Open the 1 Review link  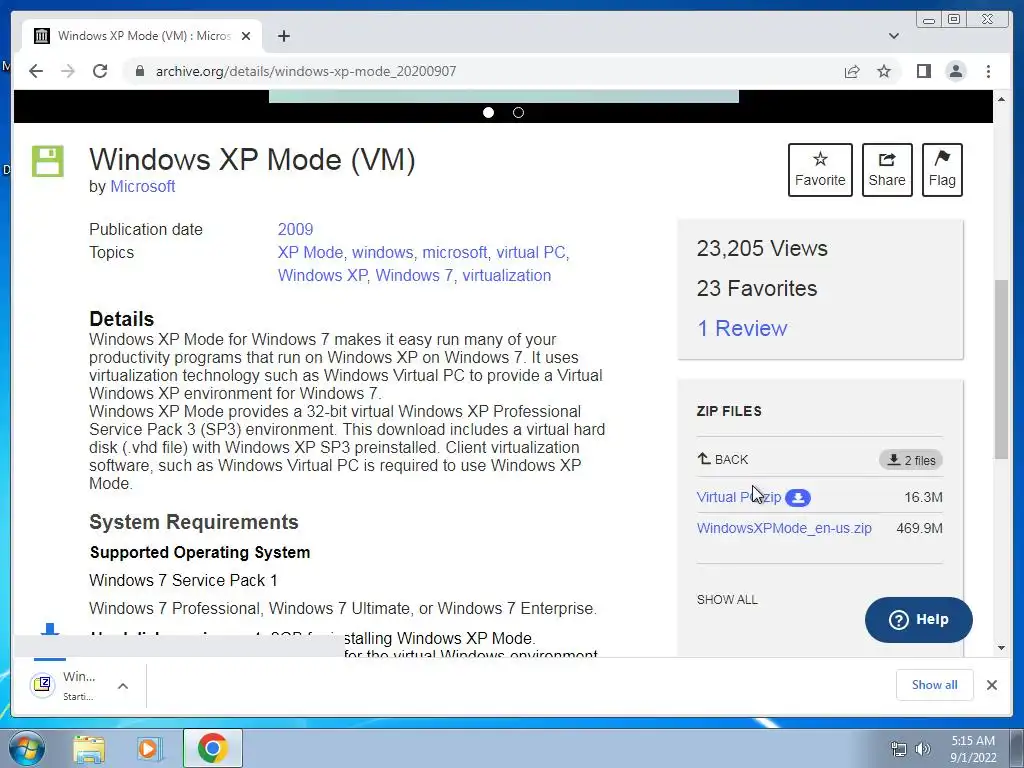tap(742, 328)
